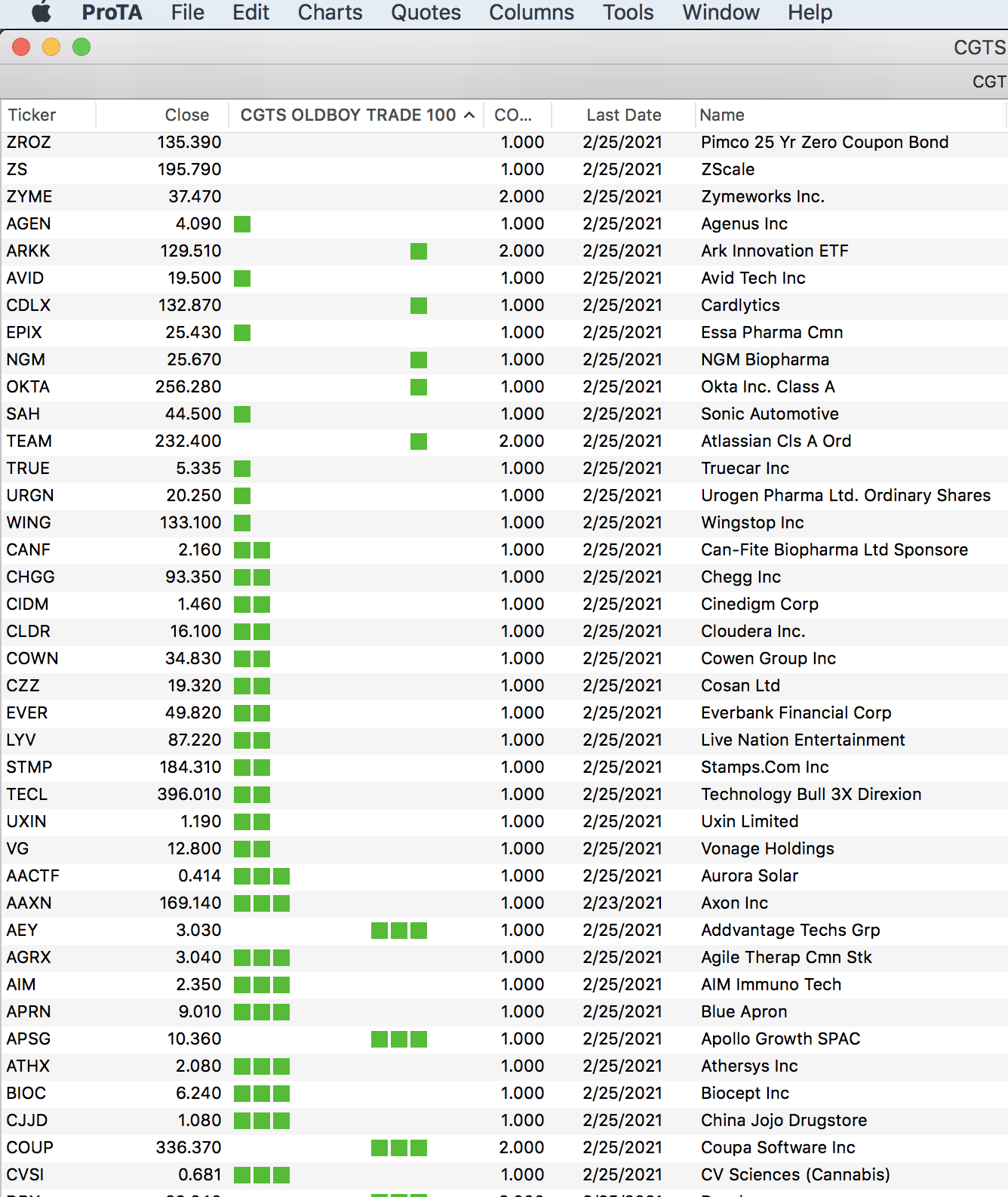This screenshot has width=1008, height=1197.
Task: Click the EVER ticker cell
Action: click(x=27, y=712)
